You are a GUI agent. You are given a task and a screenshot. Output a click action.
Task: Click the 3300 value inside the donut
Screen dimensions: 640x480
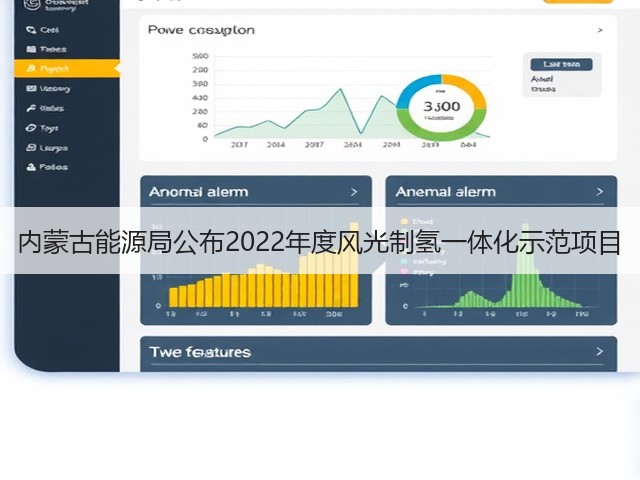pyautogui.click(x=442, y=107)
